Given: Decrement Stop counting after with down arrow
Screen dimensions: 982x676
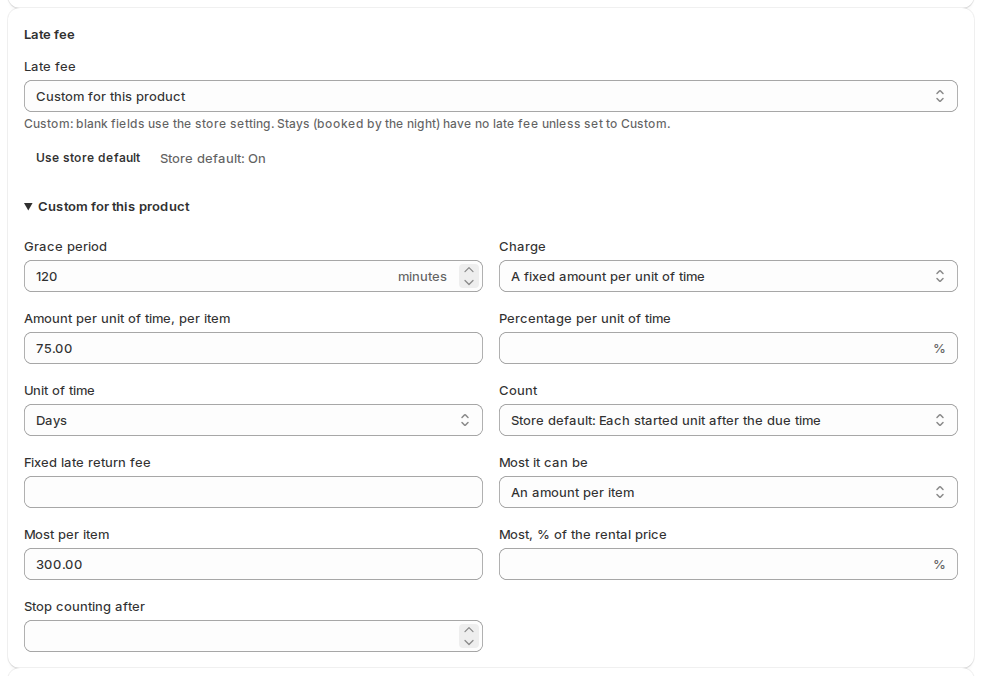Looking at the screenshot, I should [469, 643].
